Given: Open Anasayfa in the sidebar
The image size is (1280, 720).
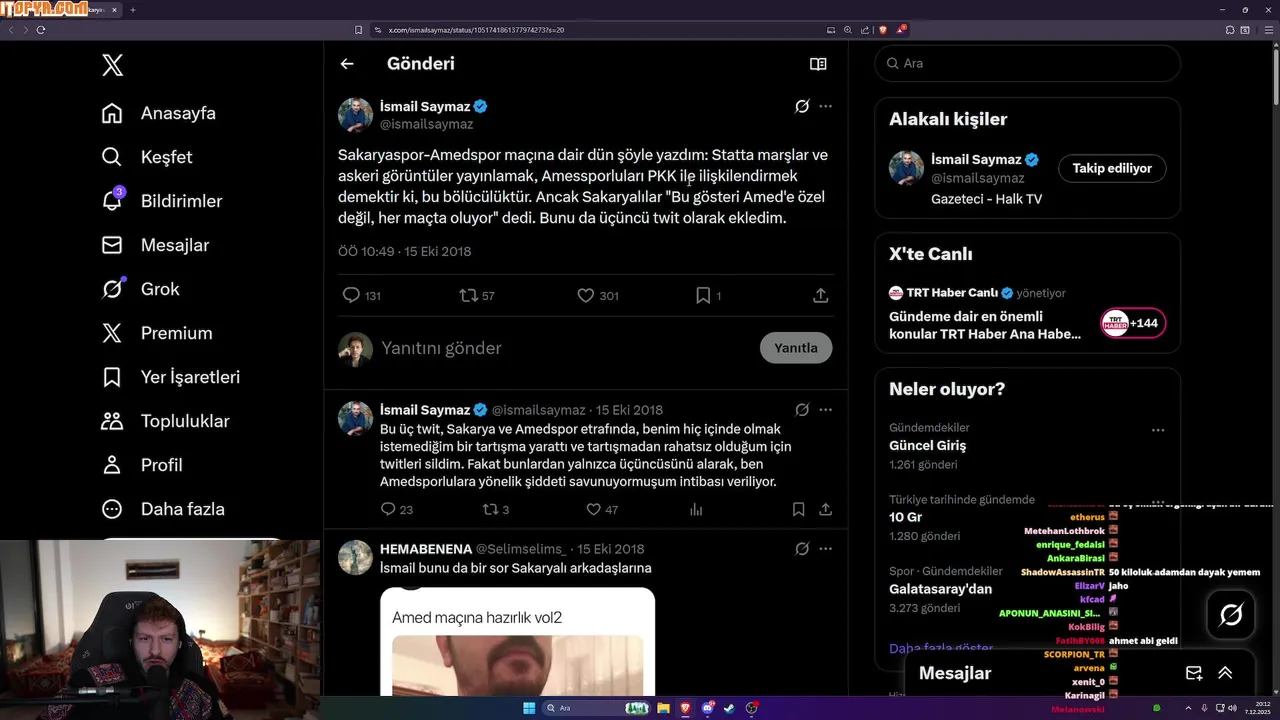Looking at the screenshot, I should [x=159, y=113].
